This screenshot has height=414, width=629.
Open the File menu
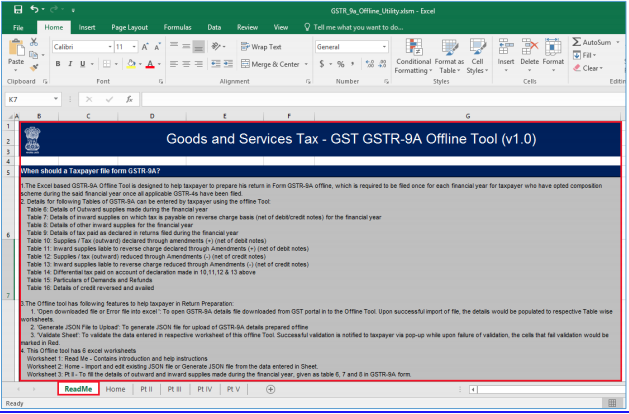[18, 27]
